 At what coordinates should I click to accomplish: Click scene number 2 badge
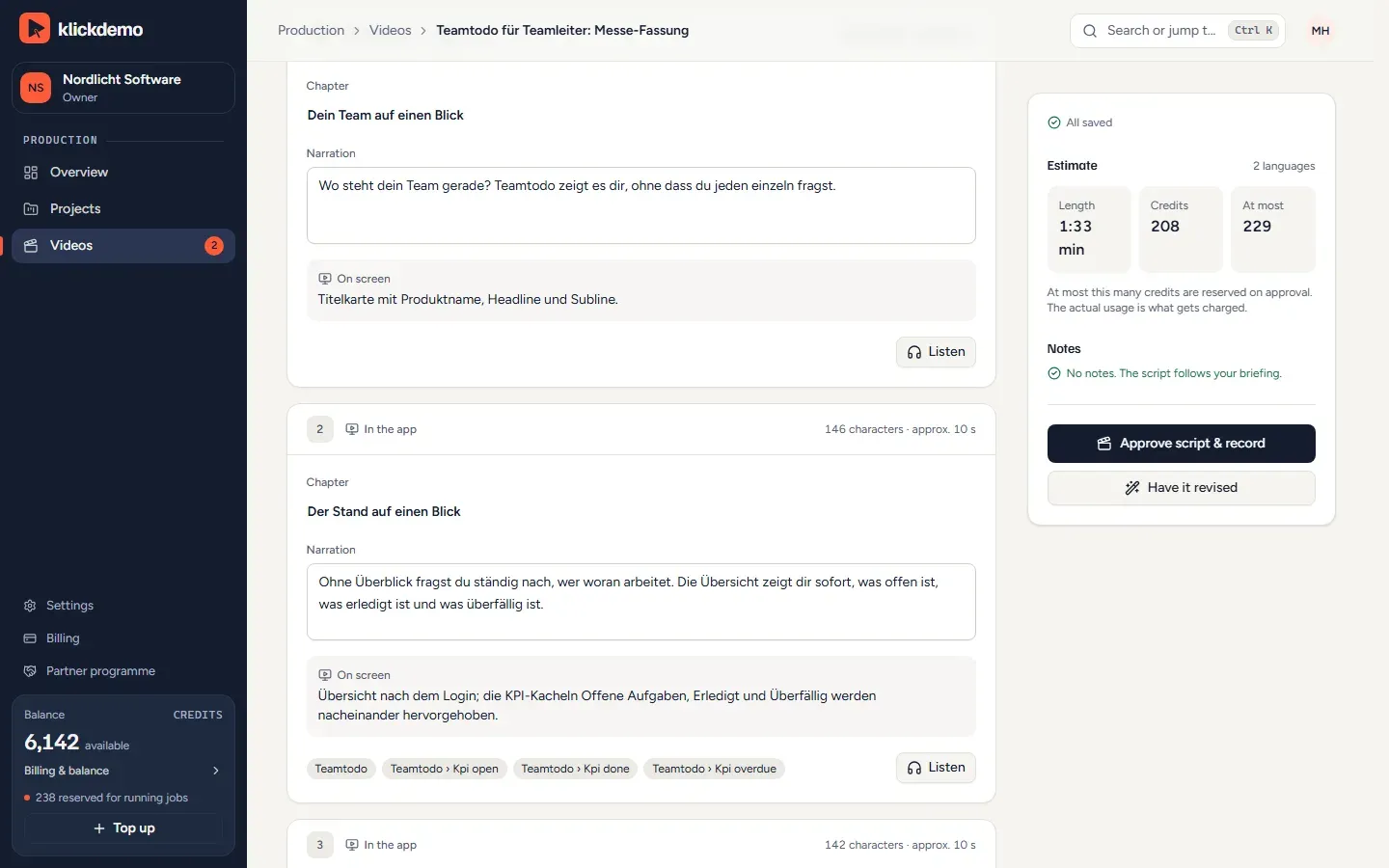point(320,429)
